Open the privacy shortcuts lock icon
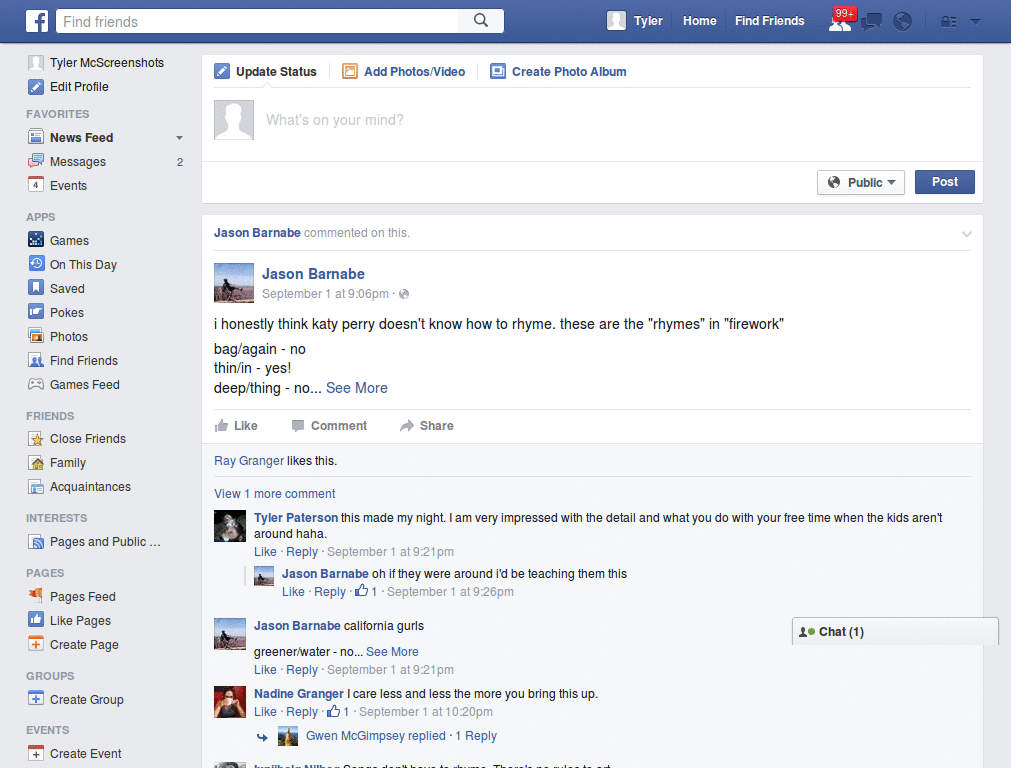The width and height of the screenshot is (1024, 768). click(948, 22)
